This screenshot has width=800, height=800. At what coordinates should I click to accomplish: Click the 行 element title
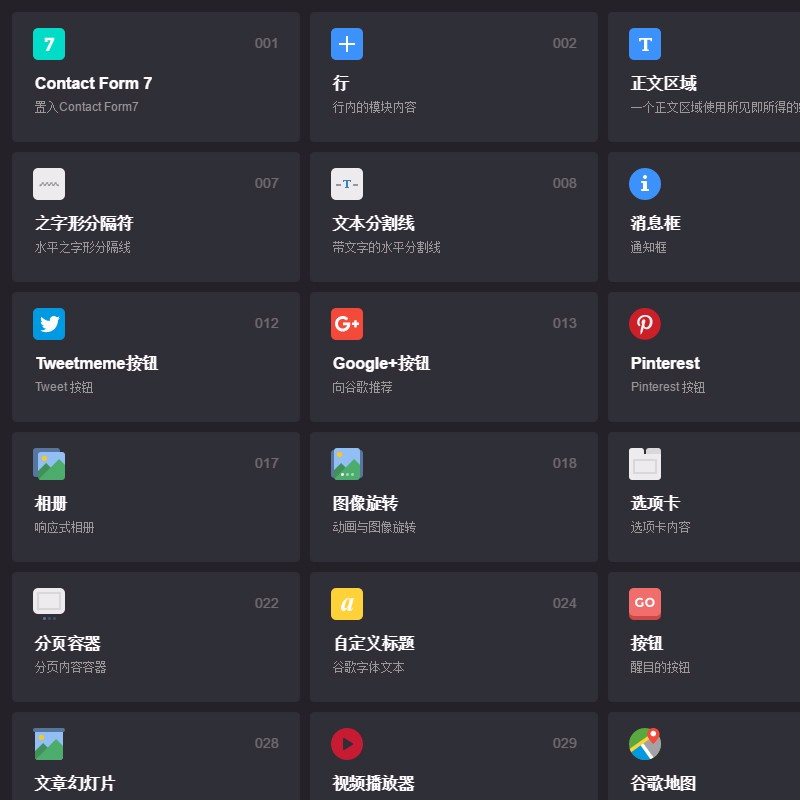341,83
